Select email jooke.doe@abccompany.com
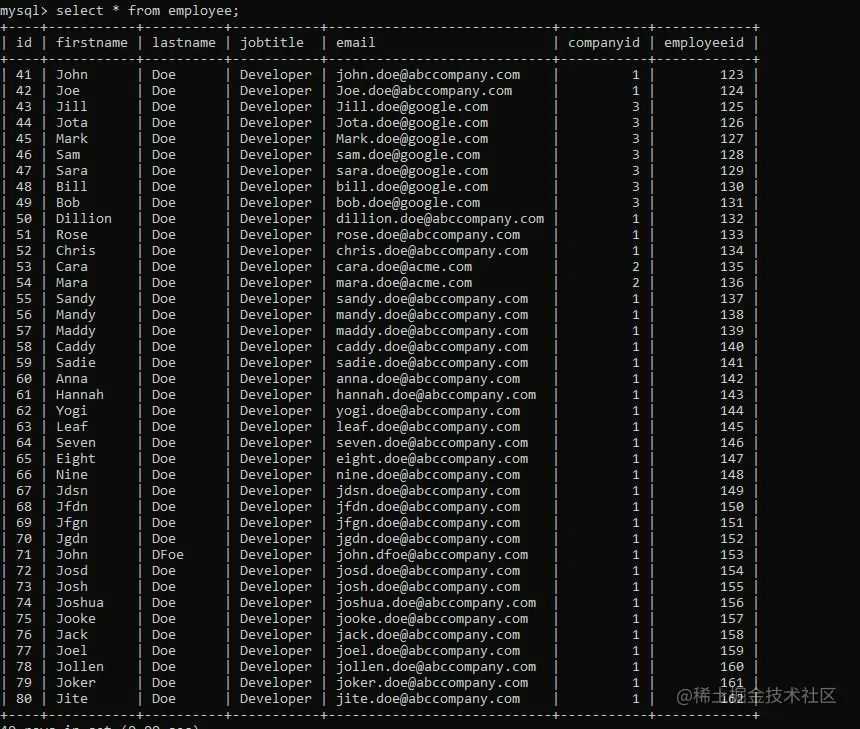This screenshot has height=729, width=860. click(432, 618)
